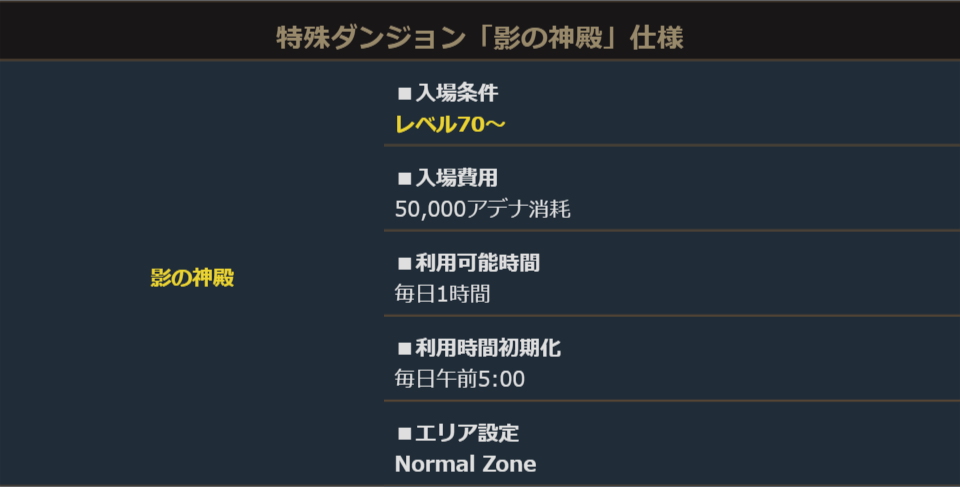Click the Normal Zone area value

(465, 464)
